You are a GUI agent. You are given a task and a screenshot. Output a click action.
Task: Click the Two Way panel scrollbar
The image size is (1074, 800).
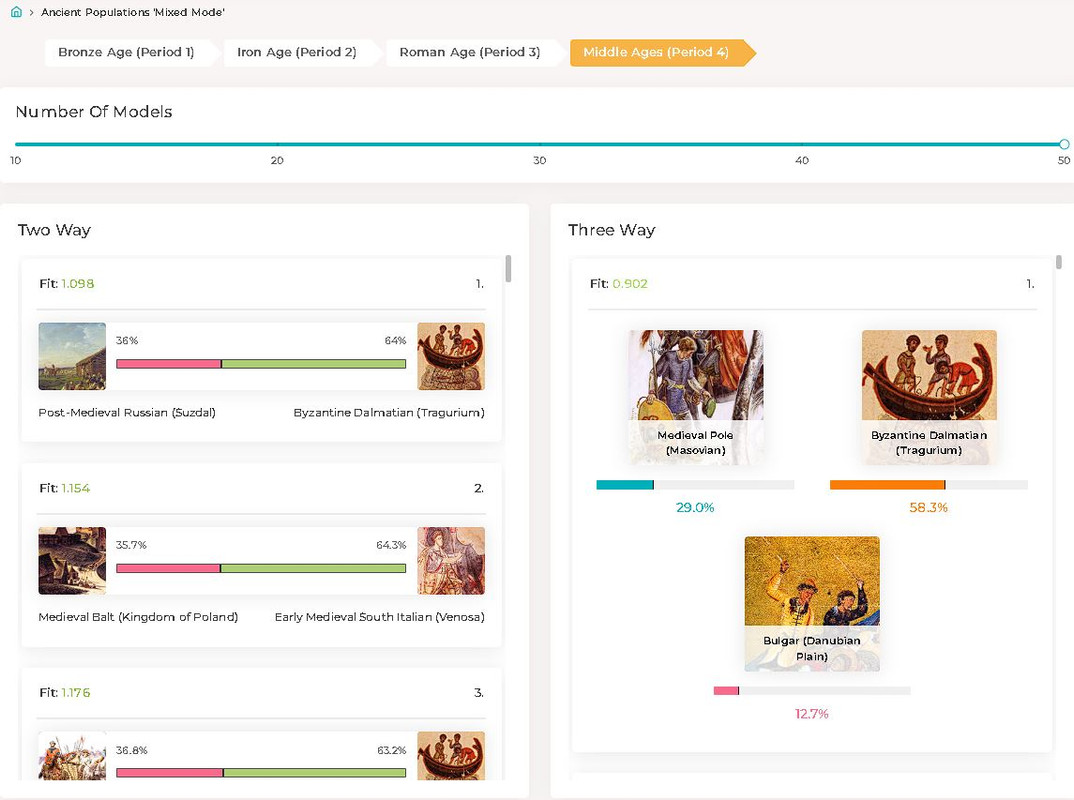point(508,268)
